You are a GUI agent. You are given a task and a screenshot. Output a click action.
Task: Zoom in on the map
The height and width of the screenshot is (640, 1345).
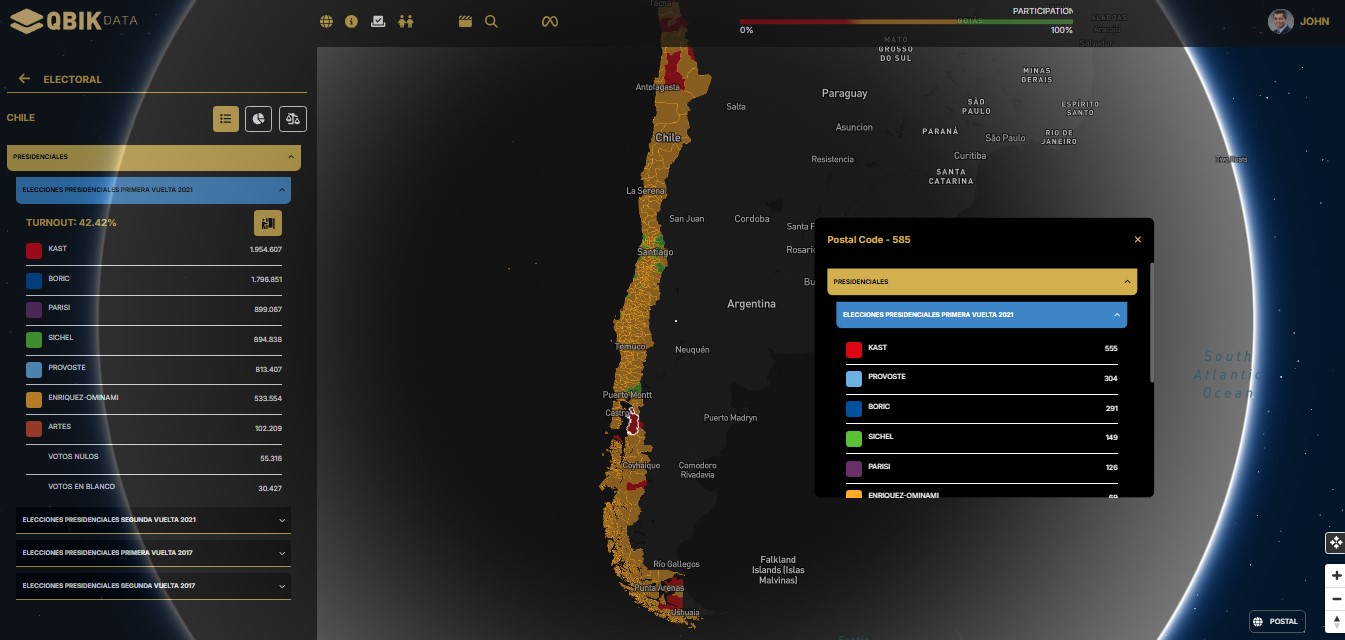1336,576
